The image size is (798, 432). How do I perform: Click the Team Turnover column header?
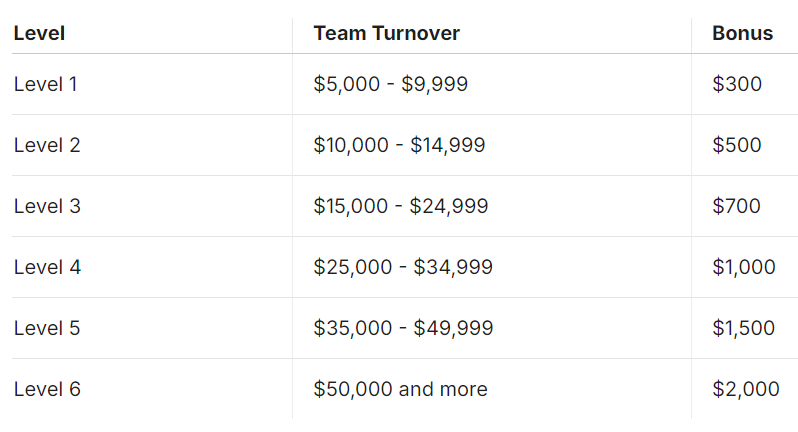click(x=386, y=34)
